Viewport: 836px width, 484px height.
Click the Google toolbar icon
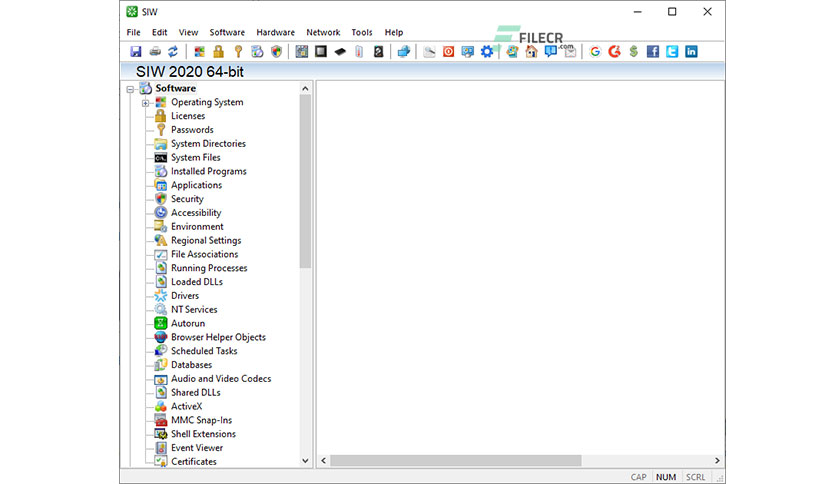point(596,51)
